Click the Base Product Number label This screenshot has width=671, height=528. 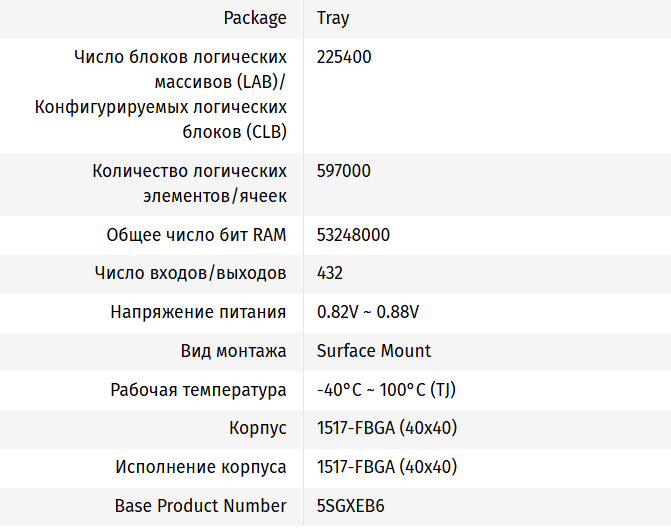(200, 506)
